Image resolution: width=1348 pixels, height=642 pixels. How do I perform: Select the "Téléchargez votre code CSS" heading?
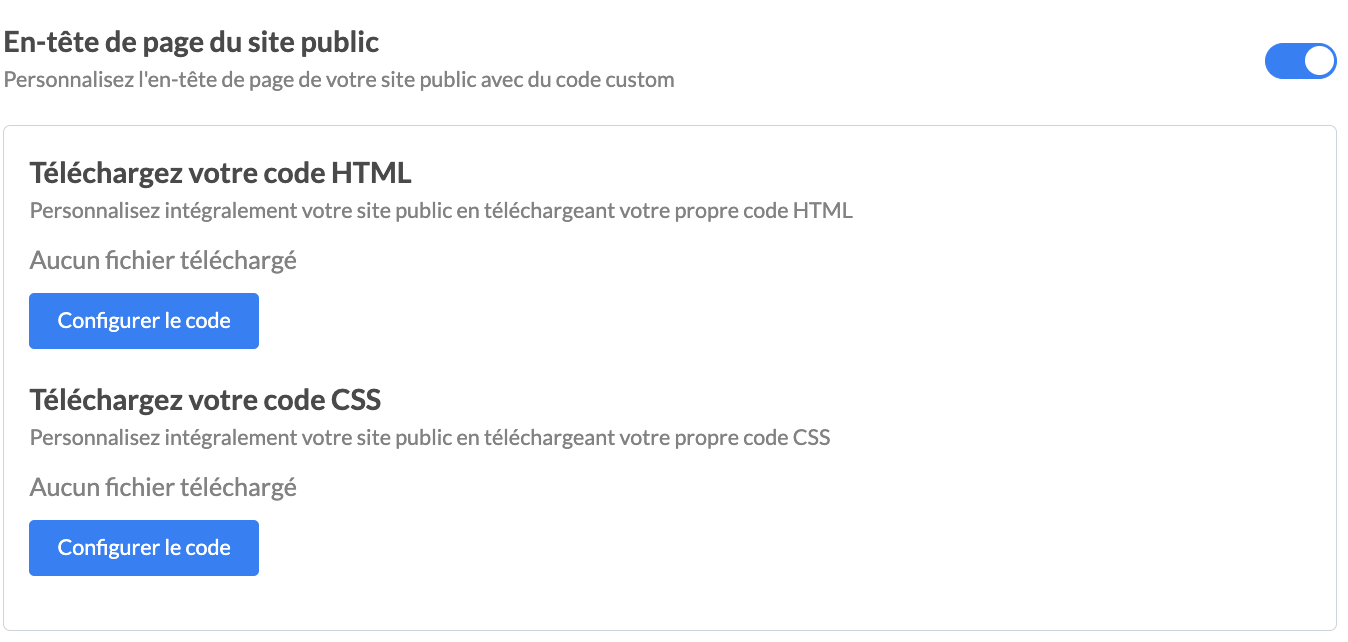(x=205, y=400)
